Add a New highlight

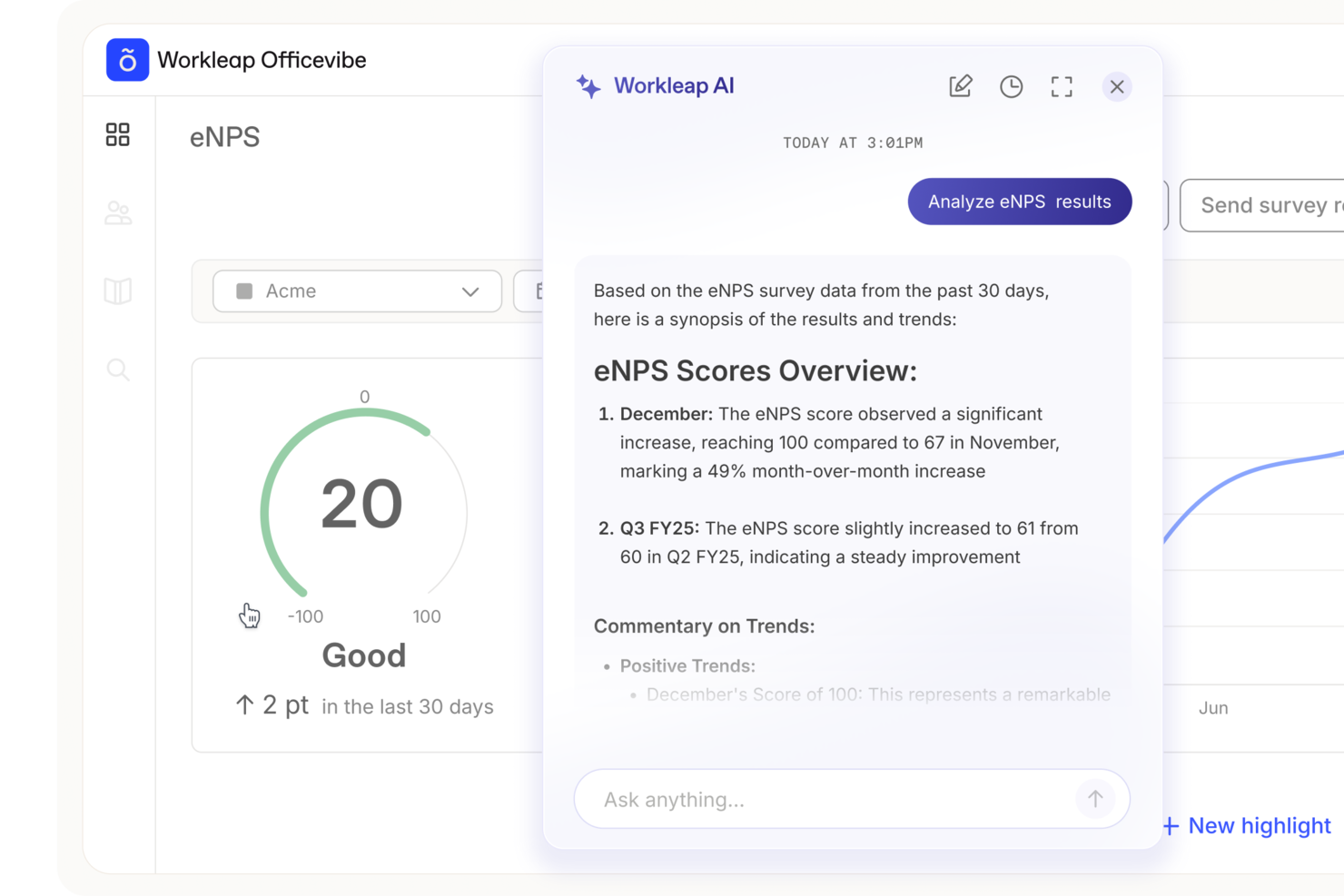[1260, 825]
